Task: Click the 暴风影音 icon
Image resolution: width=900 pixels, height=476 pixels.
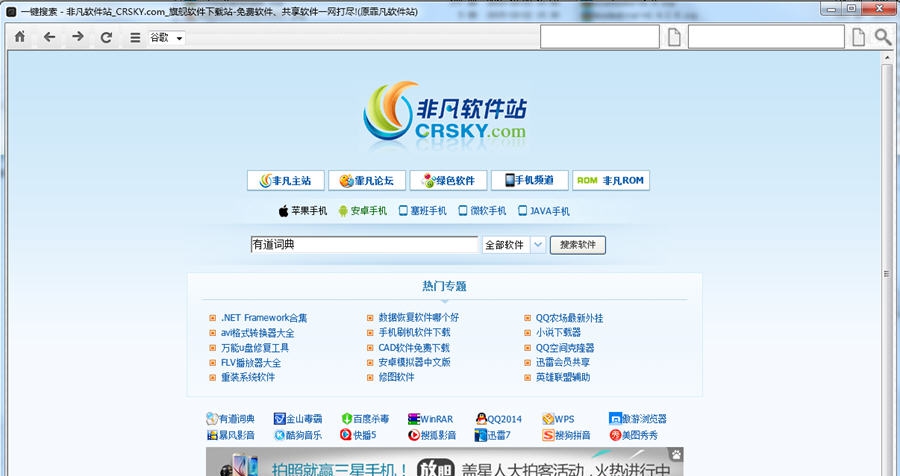Action: [x=212, y=435]
